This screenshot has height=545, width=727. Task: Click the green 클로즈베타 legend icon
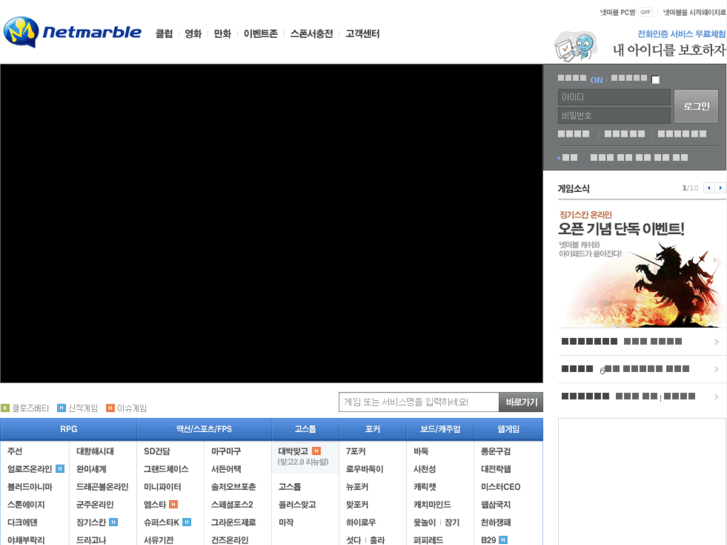pyautogui.click(x=5, y=408)
